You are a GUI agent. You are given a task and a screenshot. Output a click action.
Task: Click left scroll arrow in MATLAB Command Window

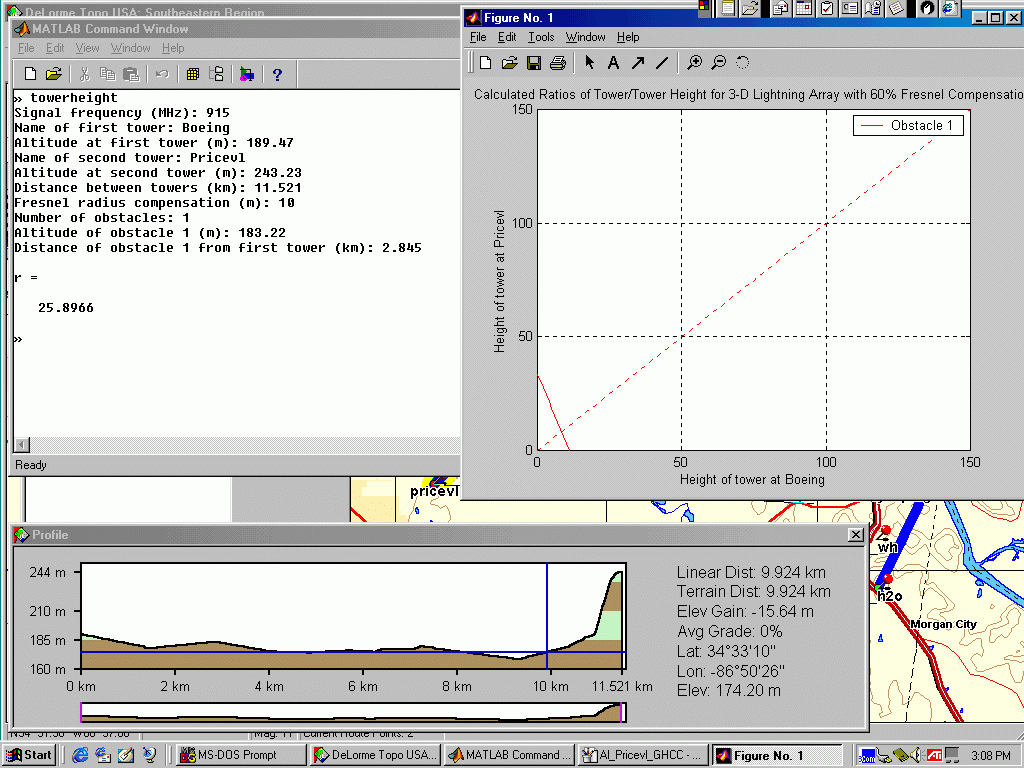(x=22, y=445)
